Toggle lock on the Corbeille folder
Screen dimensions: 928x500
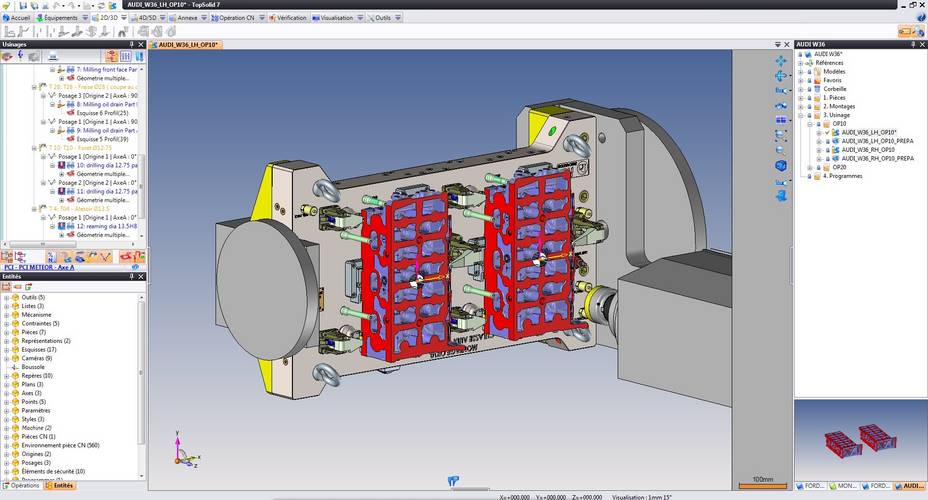[809, 89]
